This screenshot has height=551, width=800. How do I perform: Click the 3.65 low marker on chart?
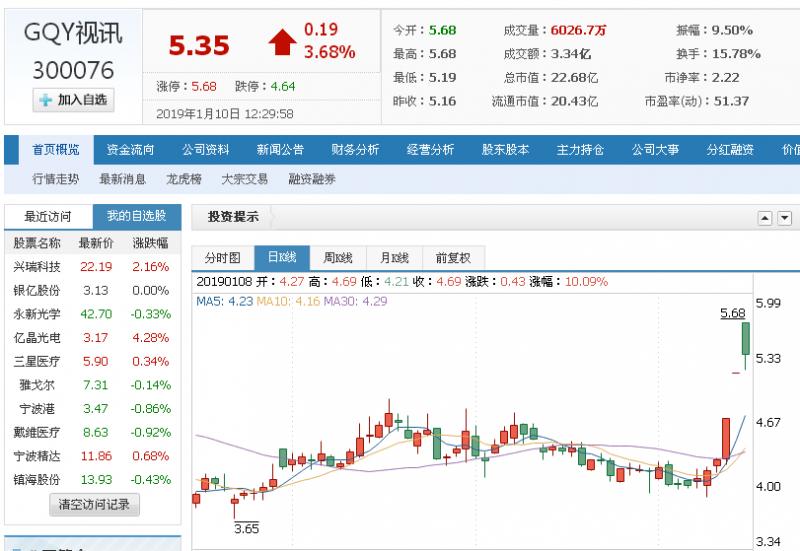click(x=246, y=529)
